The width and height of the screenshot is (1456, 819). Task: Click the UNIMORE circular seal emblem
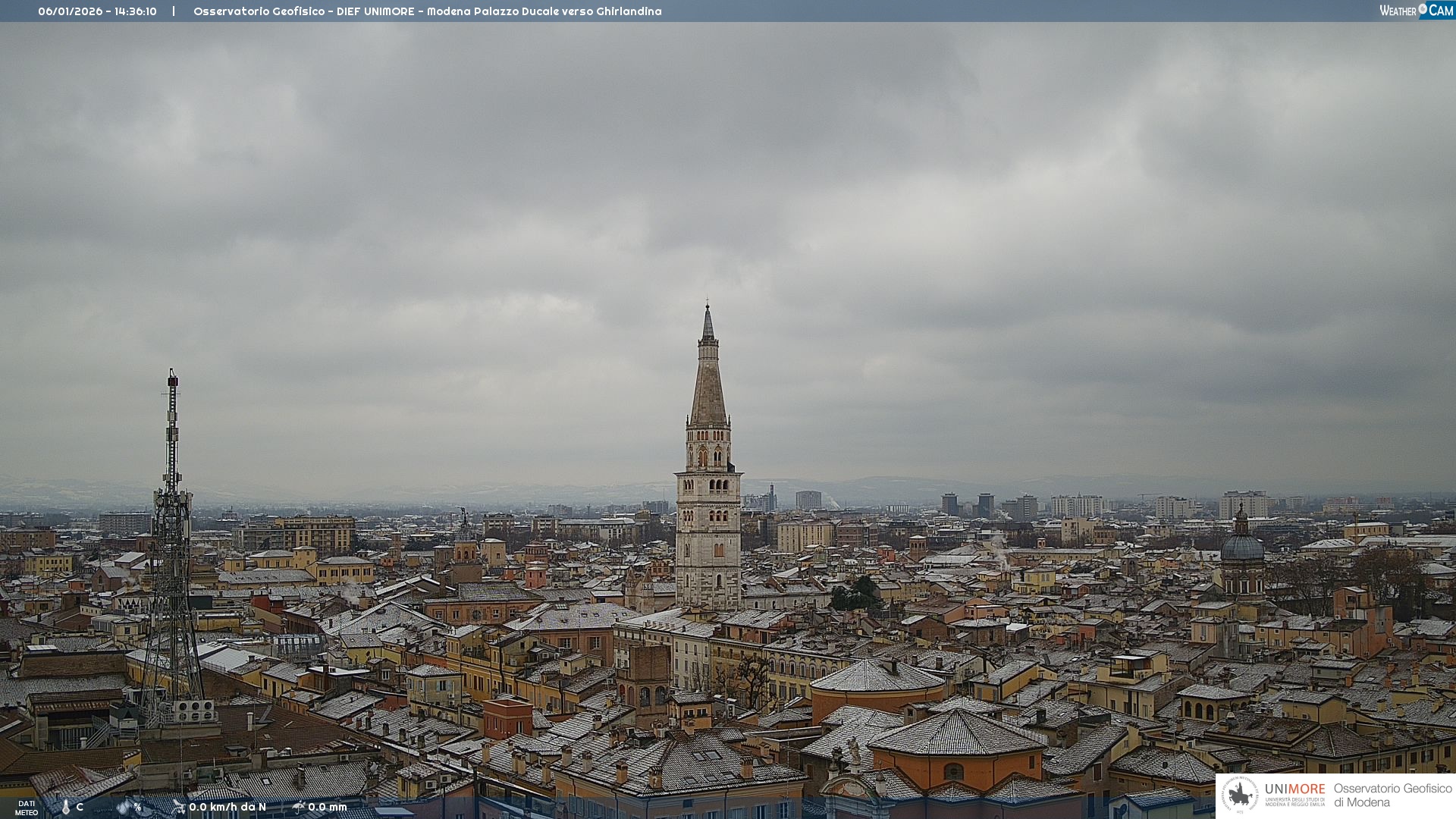pos(1240,795)
